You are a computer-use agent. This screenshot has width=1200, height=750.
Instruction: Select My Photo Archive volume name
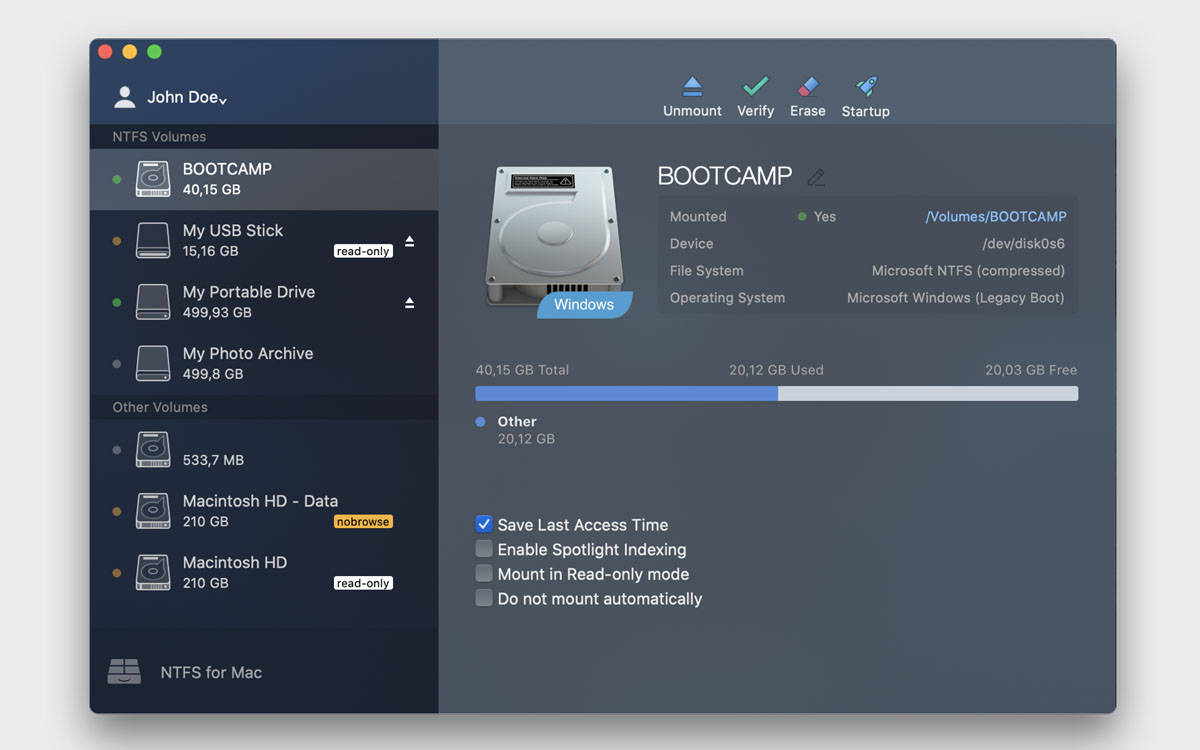click(x=248, y=353)
